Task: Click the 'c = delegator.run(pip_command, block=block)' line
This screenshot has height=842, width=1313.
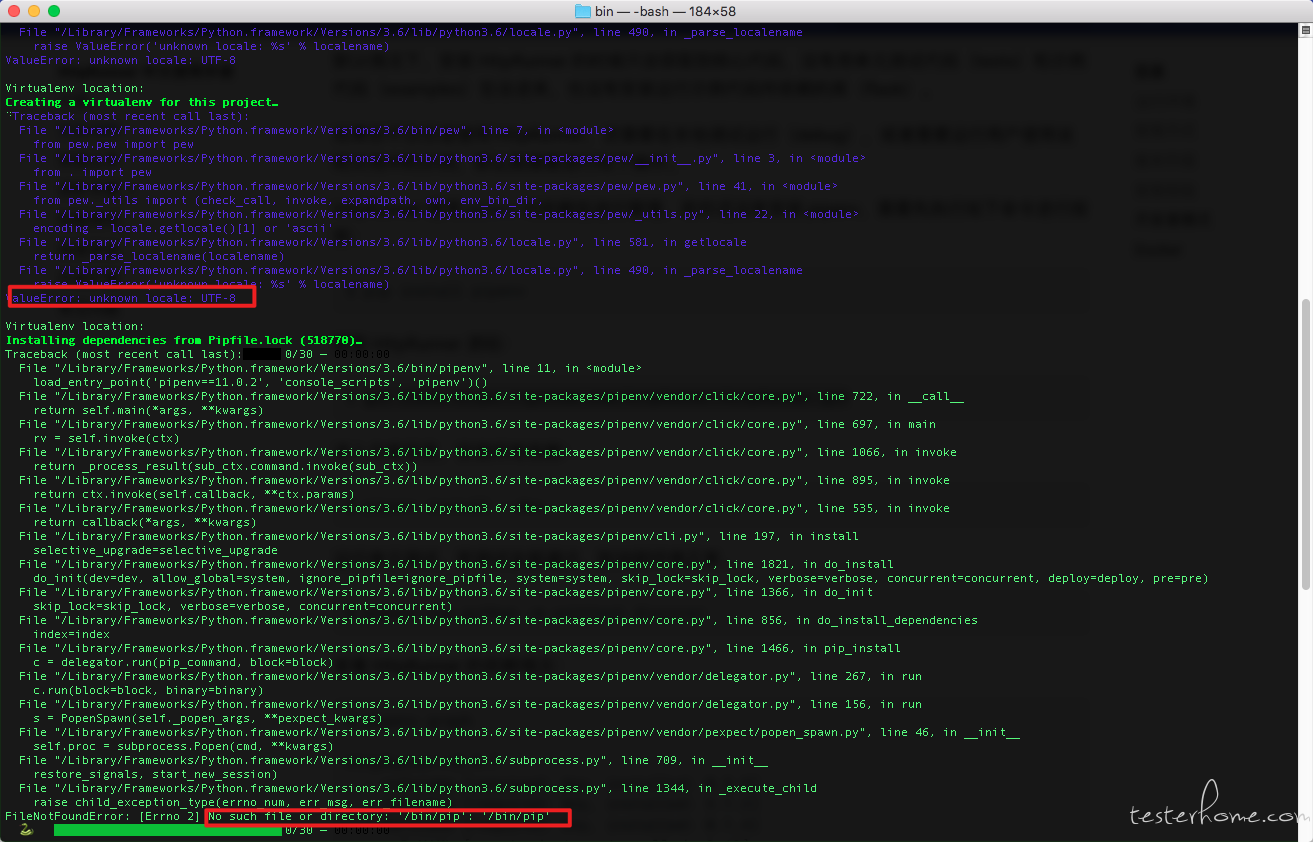Action: 183,662
